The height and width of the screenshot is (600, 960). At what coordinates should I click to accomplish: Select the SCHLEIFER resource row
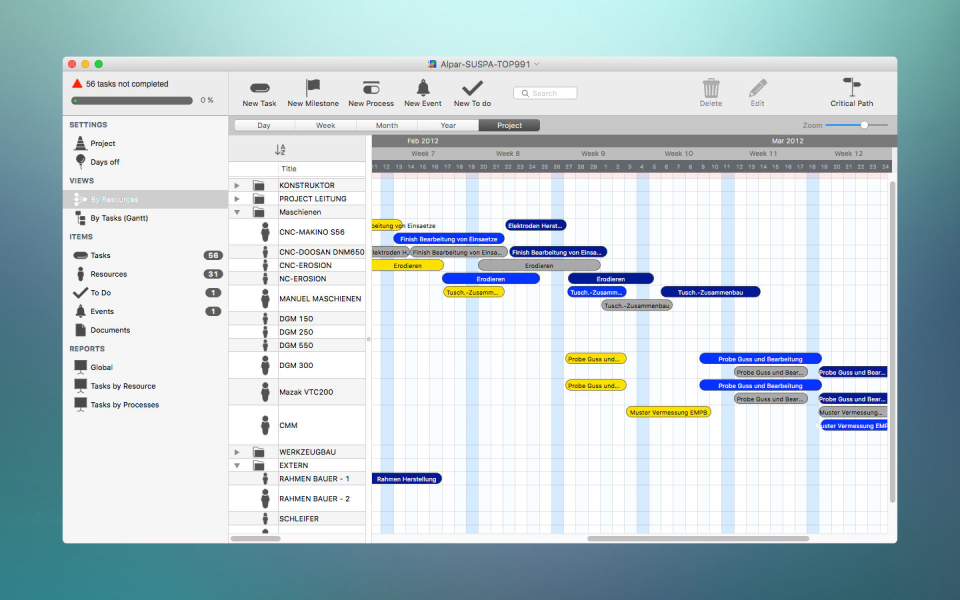pos(298,519)
